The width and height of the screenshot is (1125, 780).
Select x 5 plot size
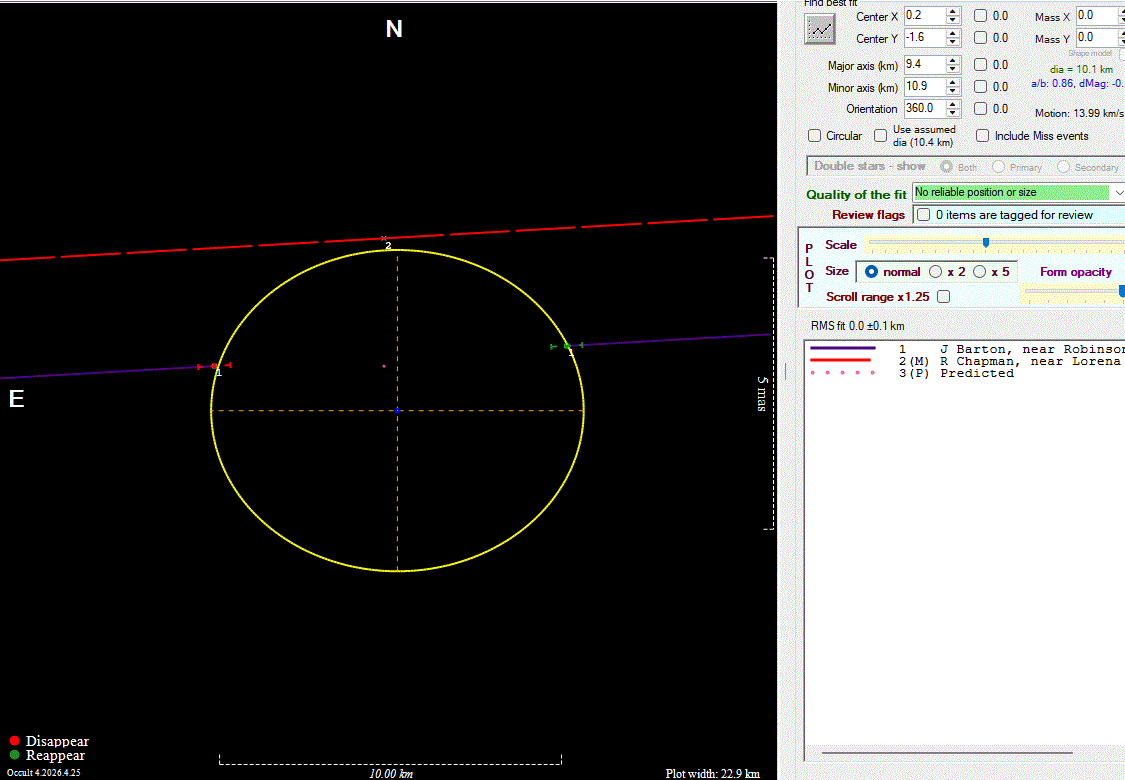(x=979, y=272)
